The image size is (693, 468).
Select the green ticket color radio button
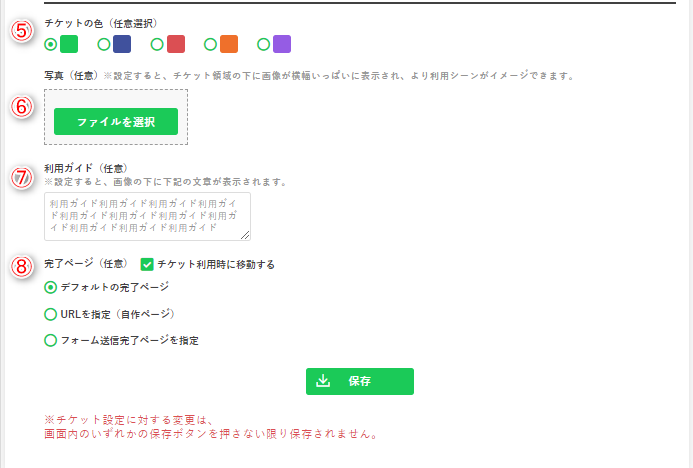(x=51, y=44)
